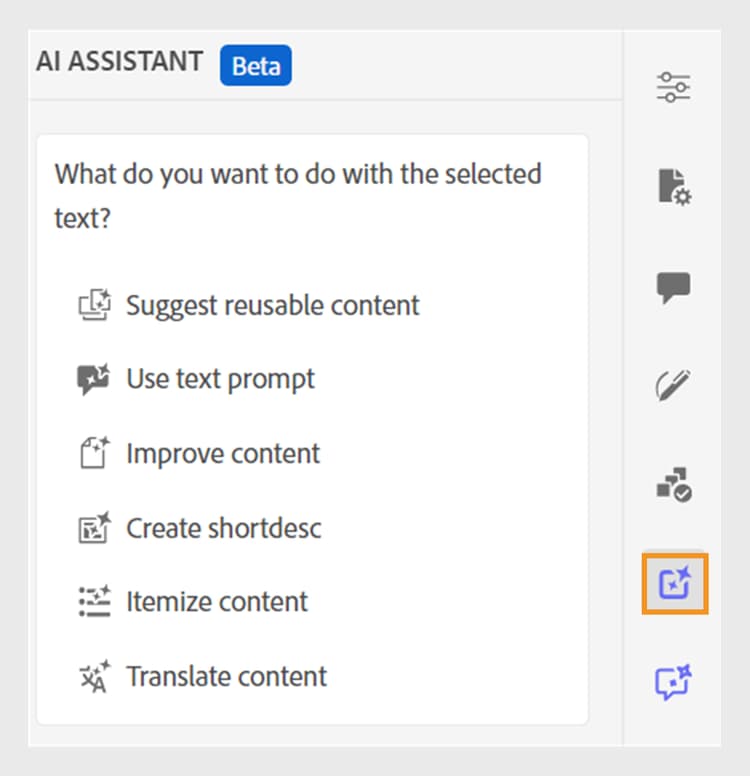Show the comments panel in sidebar
This screenshot has height=776, width=750.
tap(674, 288)
